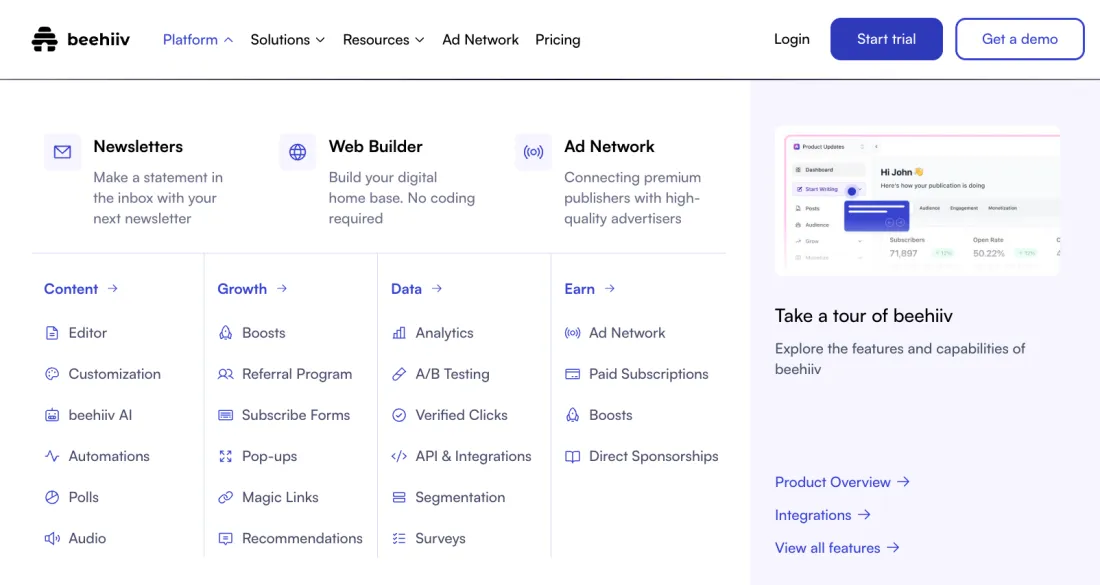Open the Pricing page from navbar

[x=557, y=40]
